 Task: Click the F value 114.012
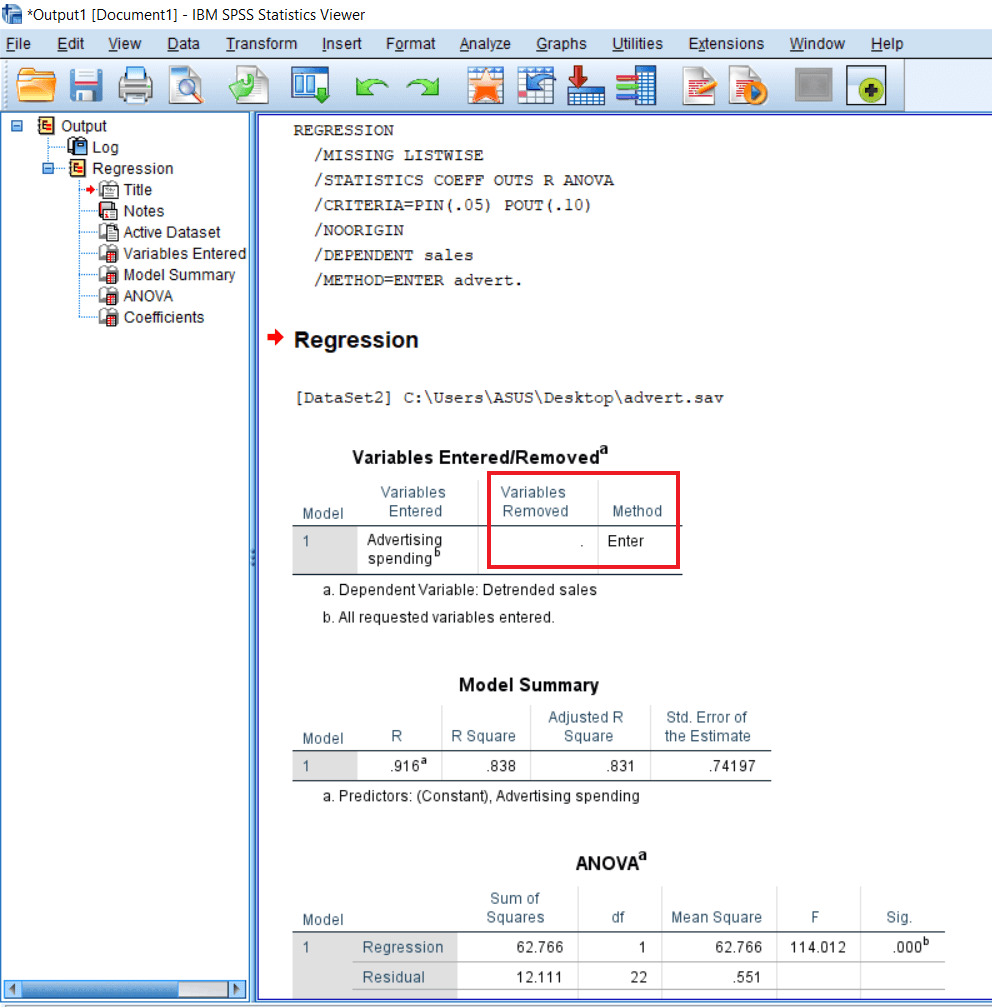click(x=818, y=947)
